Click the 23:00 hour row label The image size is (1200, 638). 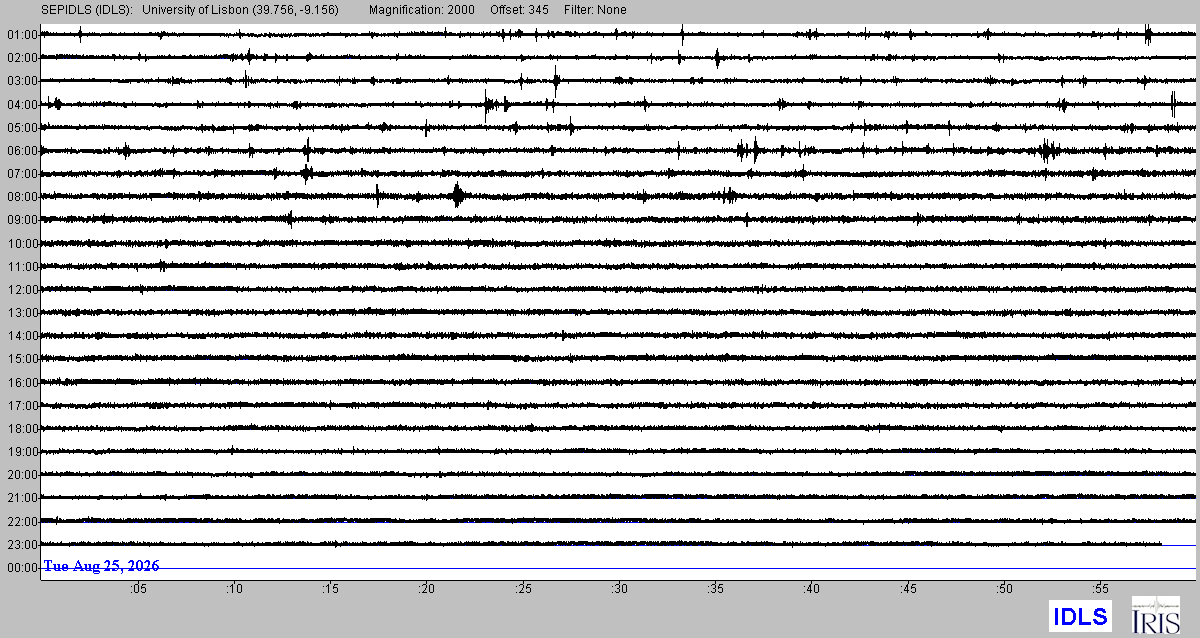pos(22,545)
